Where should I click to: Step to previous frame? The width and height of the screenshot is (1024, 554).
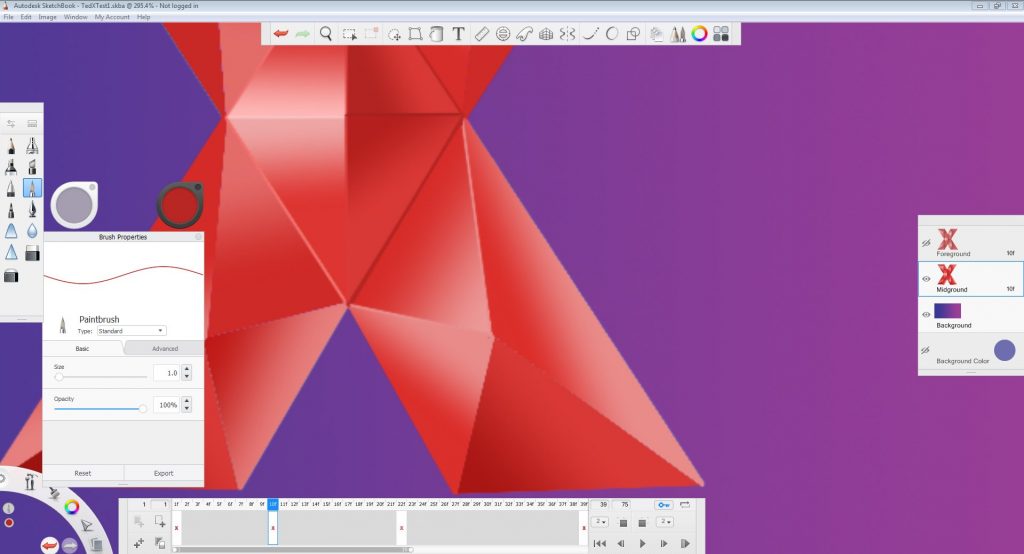(621, 544)
